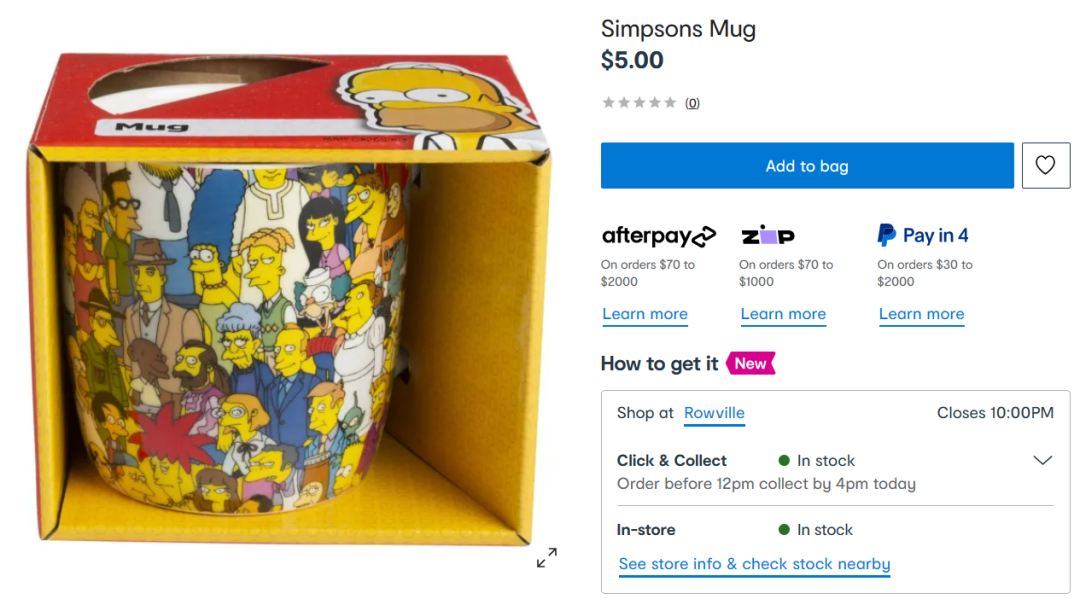The height and width of the screenshot is (605, 1080).
Task: Open Learn more under Afterpay
Action: coord(645,314)
